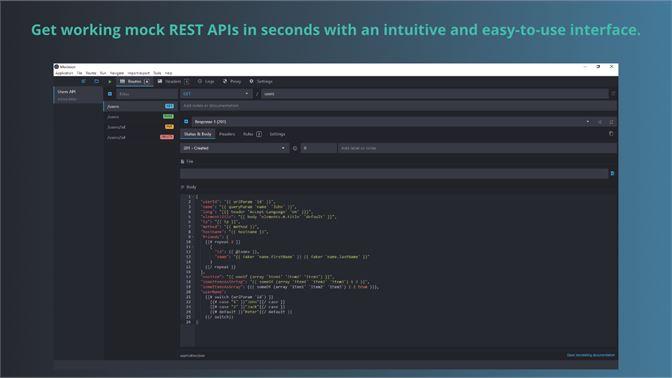Switch to the Status & Body tab

coord(198,134)
